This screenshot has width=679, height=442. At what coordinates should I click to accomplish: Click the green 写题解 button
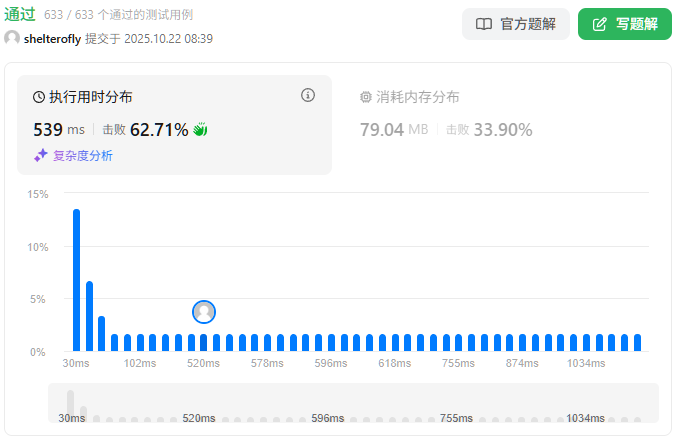tap(625, 24)
